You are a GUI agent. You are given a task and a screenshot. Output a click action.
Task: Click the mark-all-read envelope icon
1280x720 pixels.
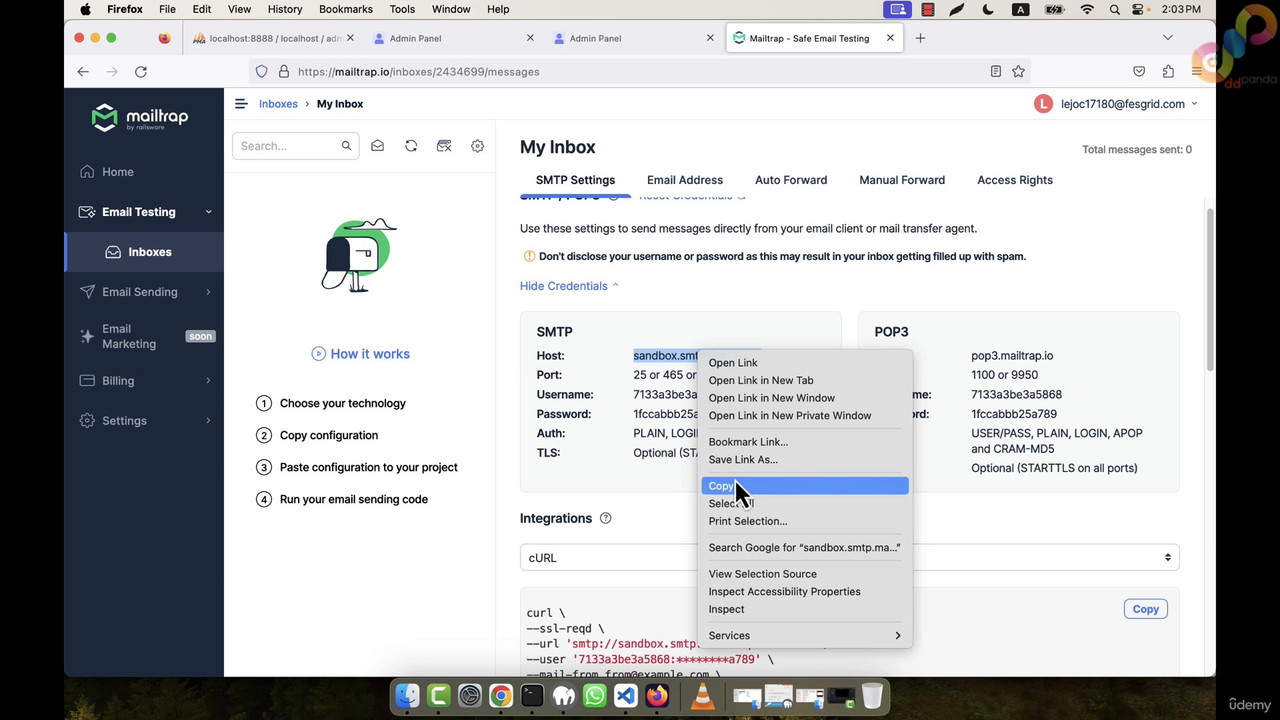coord(377,146)
